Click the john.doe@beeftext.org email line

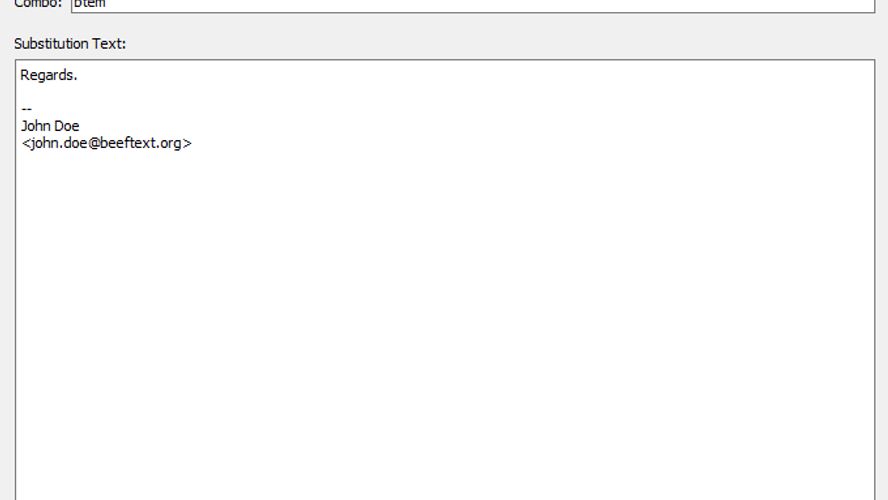click(x=106, y=143)
